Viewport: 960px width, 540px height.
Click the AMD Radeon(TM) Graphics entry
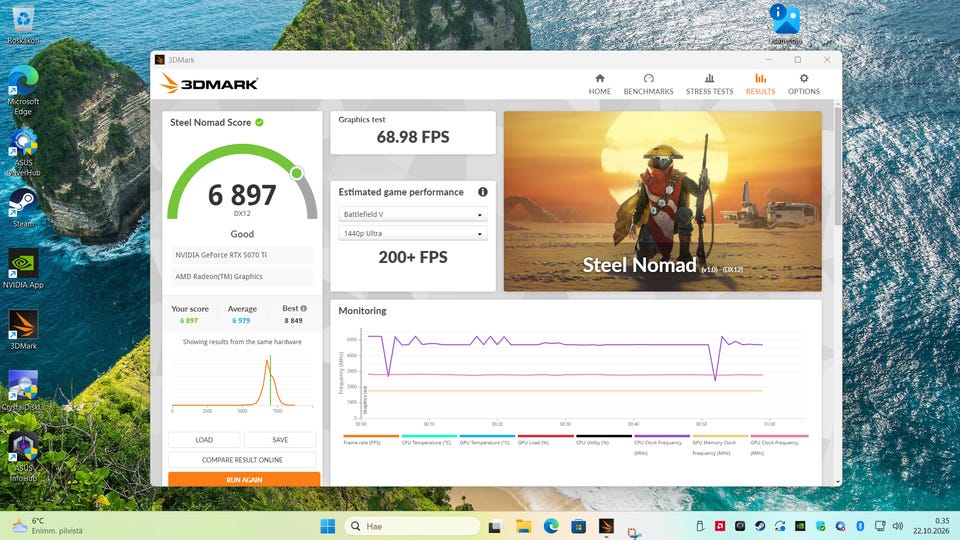[x=242, y=277]
